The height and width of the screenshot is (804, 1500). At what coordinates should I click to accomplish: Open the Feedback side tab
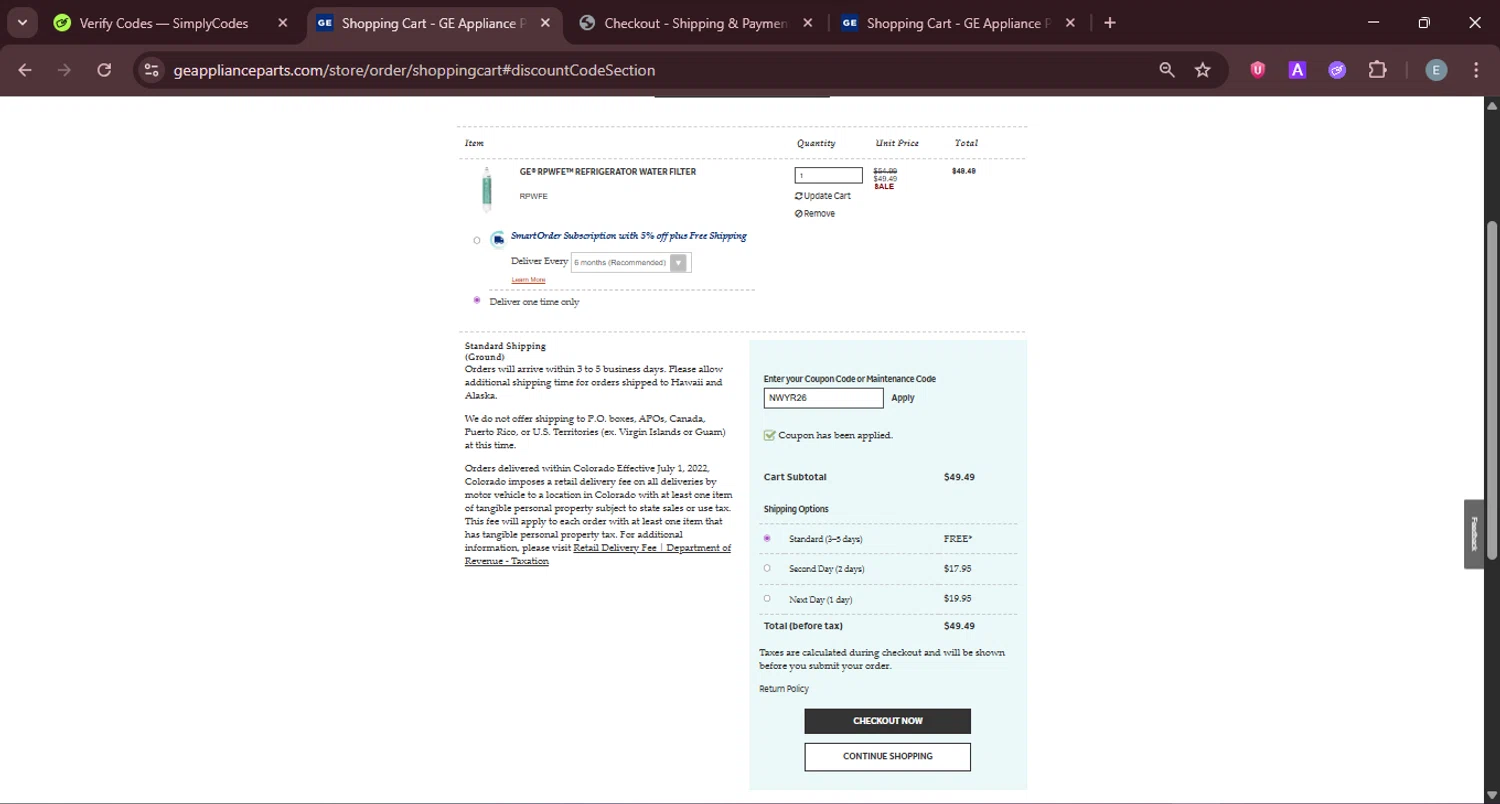1474,534
